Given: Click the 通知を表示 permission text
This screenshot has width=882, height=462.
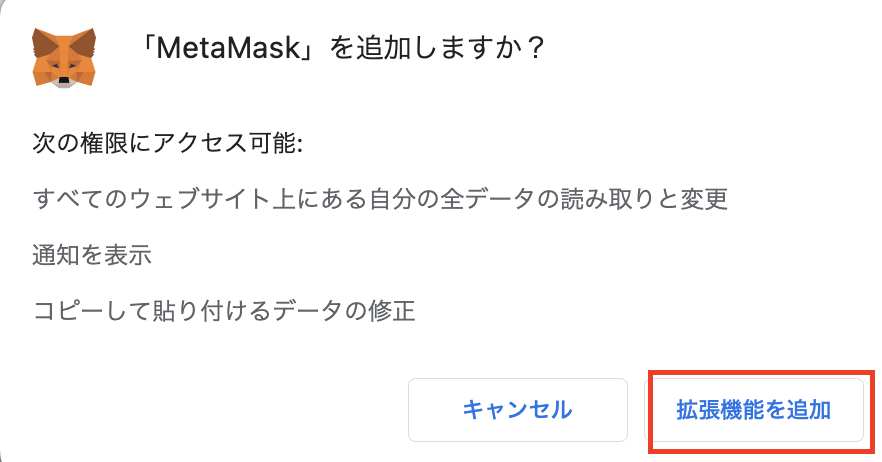Looking at the screenshot, I should coord(92,255).
